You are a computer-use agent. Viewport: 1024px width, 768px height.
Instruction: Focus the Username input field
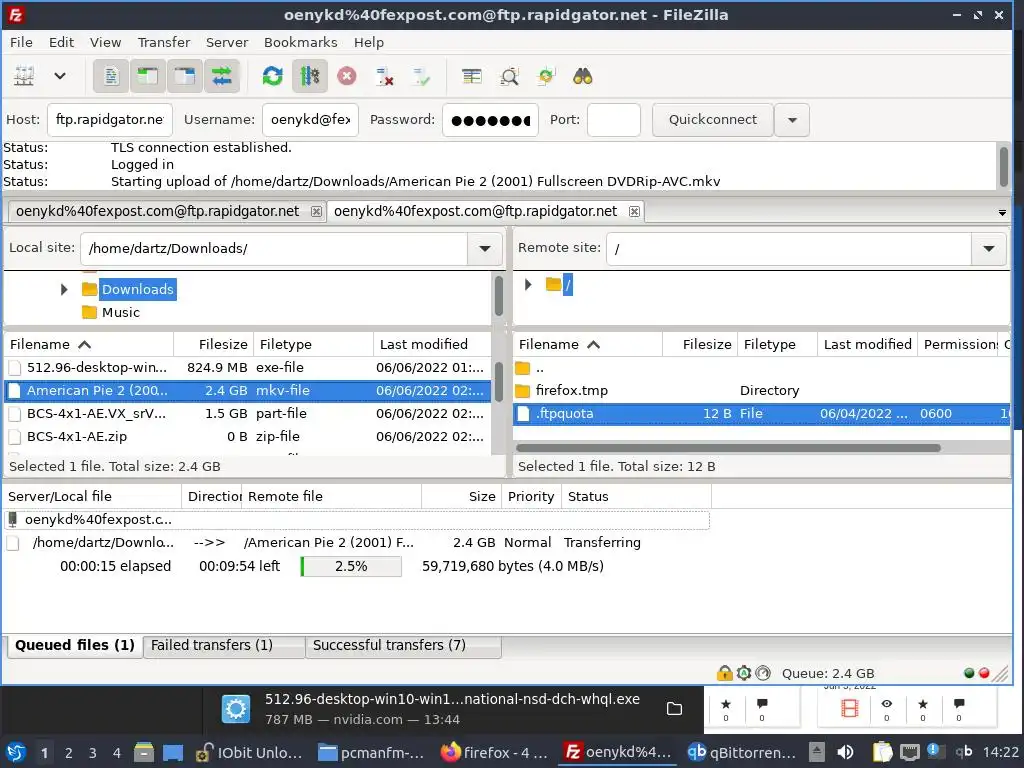[x=310, y=120]
